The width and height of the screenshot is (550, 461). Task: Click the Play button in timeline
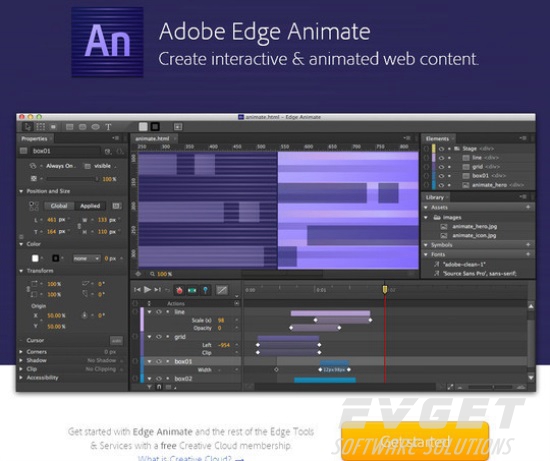(x=147, y=289)
